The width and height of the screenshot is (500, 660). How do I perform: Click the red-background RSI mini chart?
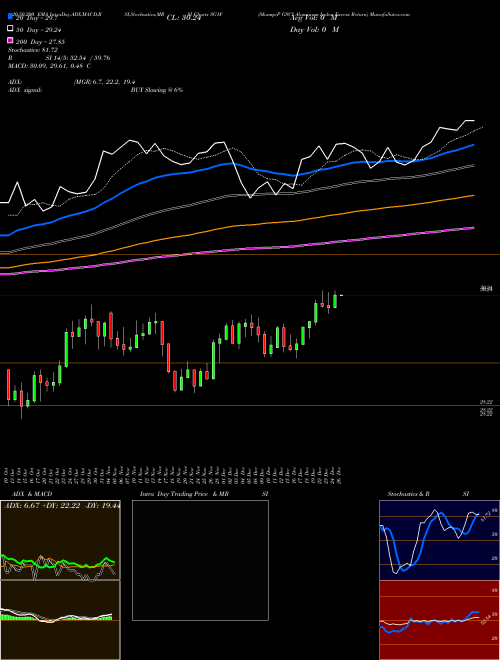pos(439,620)
